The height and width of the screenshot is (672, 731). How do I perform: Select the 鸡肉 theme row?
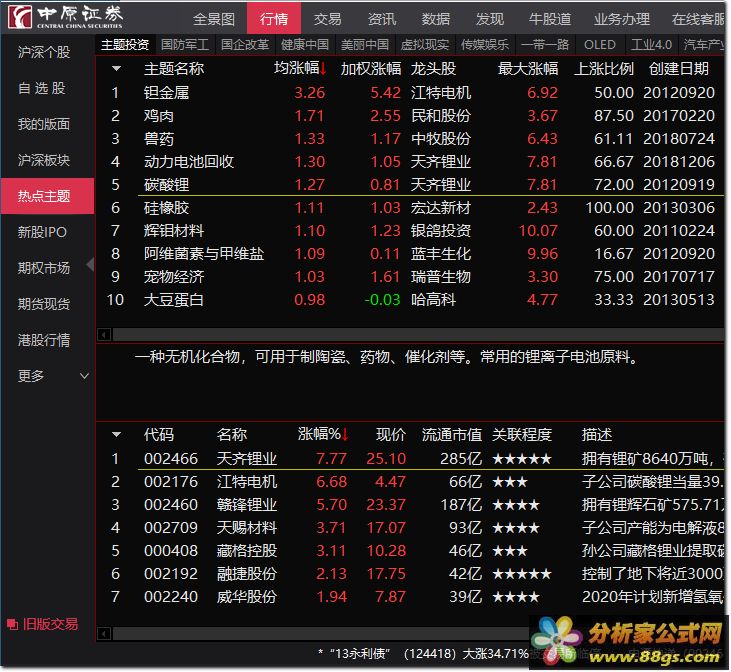tap(410, 116)
